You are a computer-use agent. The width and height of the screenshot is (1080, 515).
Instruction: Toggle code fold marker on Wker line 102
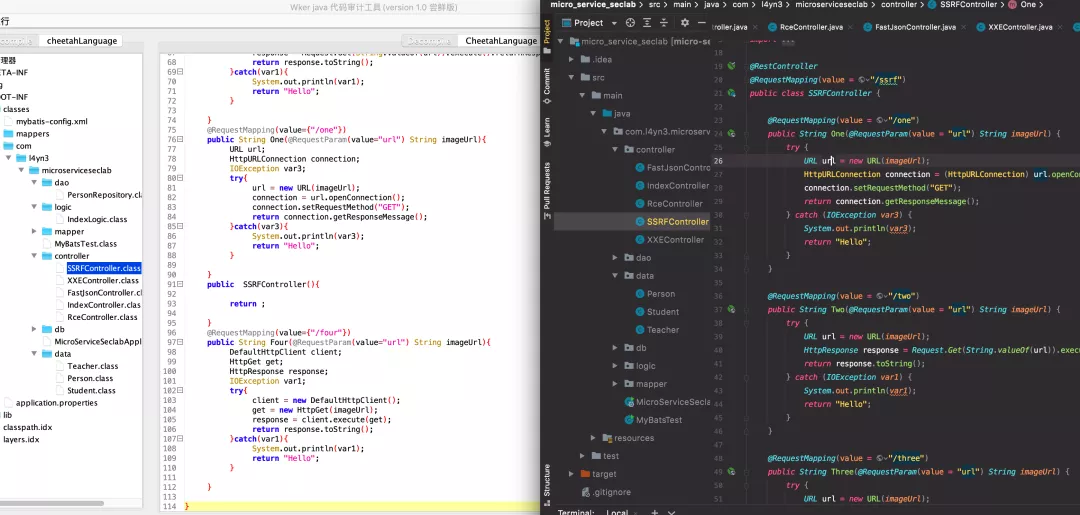[180, 390]
